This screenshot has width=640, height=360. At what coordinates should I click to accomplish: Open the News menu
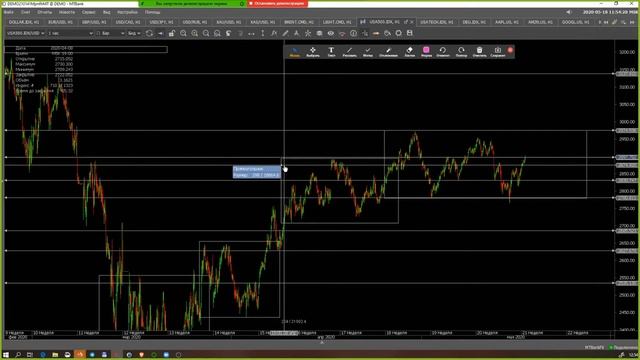pos(67,12)
